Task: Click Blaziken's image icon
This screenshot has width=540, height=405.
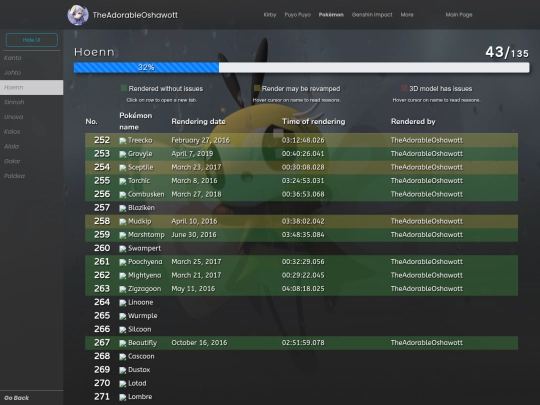Action: [123, 208]
